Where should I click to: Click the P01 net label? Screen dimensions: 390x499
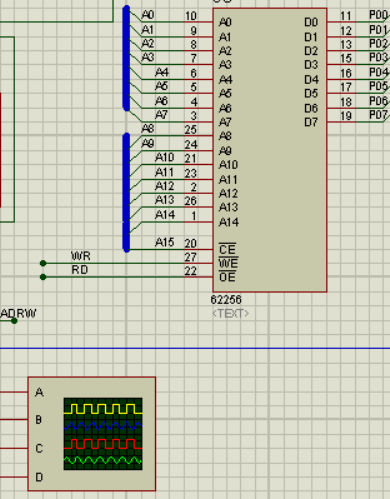point(379,30)
